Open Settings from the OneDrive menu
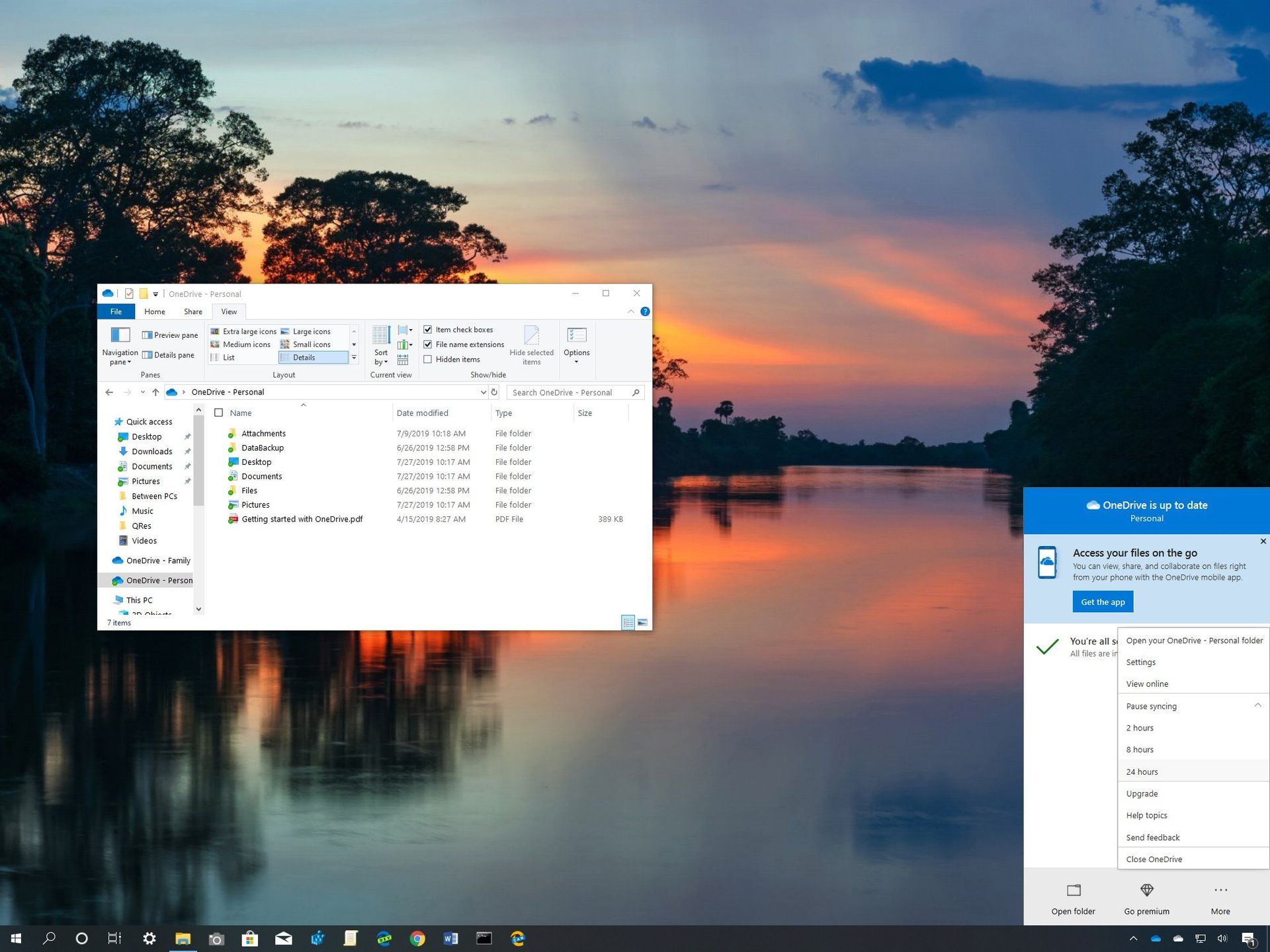1270x952 pixels. click(1140, 662)
